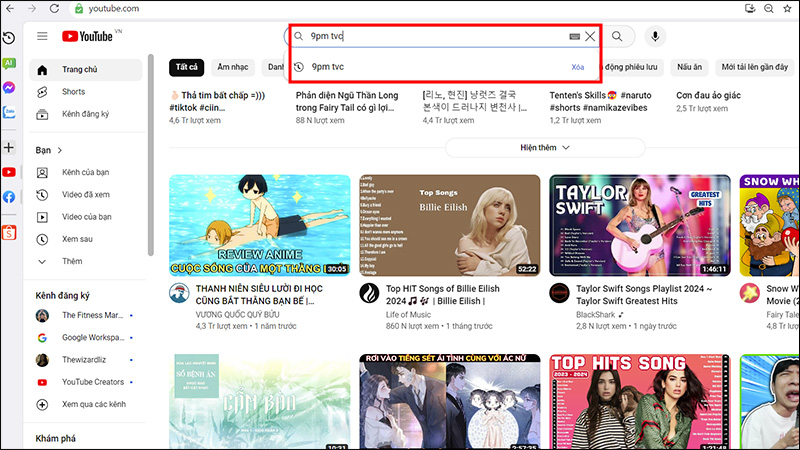Screen dimensions: 800x450
Task: Click the voice search microphone icon
Action: click(656, 37)
